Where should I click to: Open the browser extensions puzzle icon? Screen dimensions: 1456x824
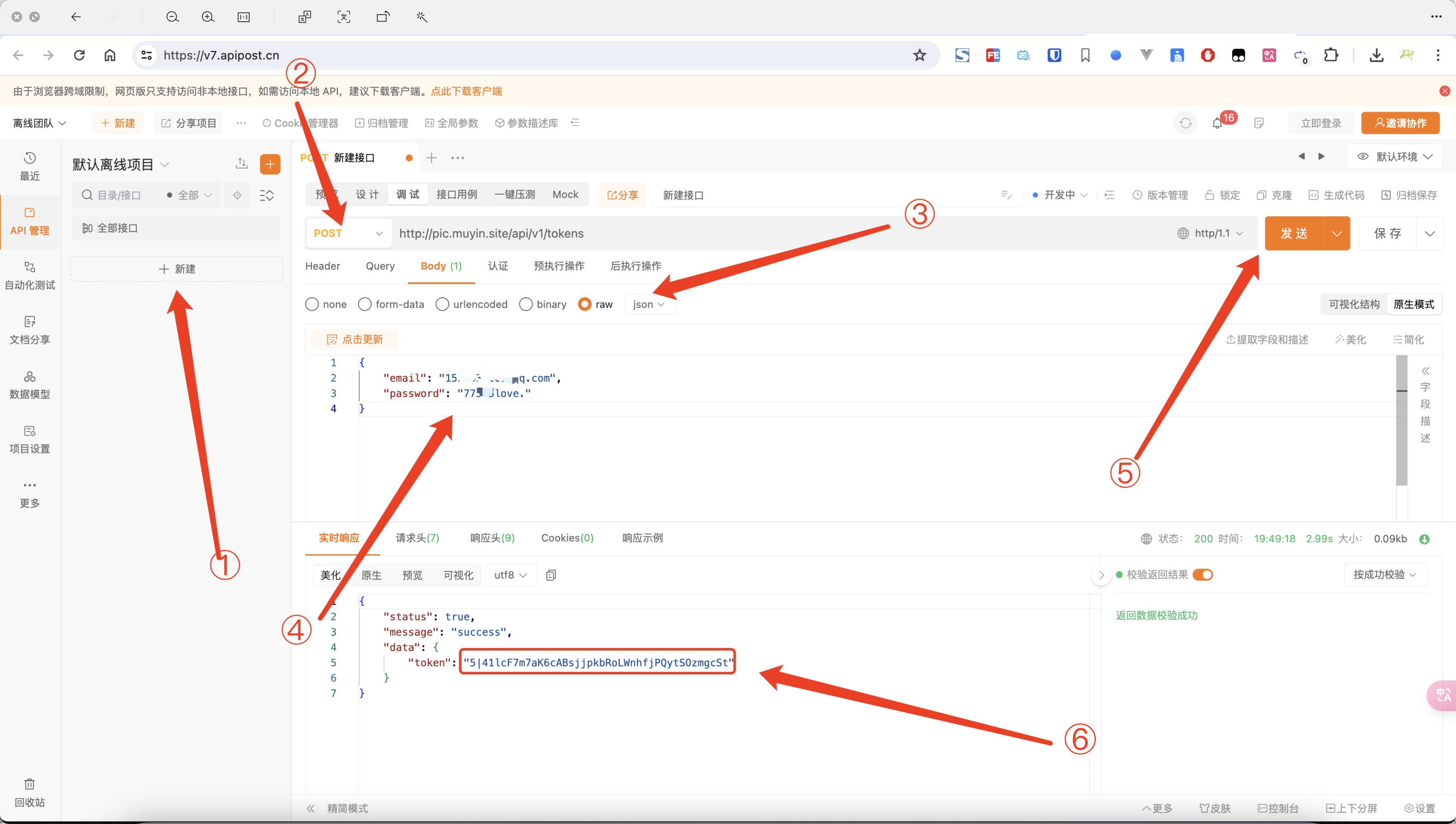[1331, 55]
